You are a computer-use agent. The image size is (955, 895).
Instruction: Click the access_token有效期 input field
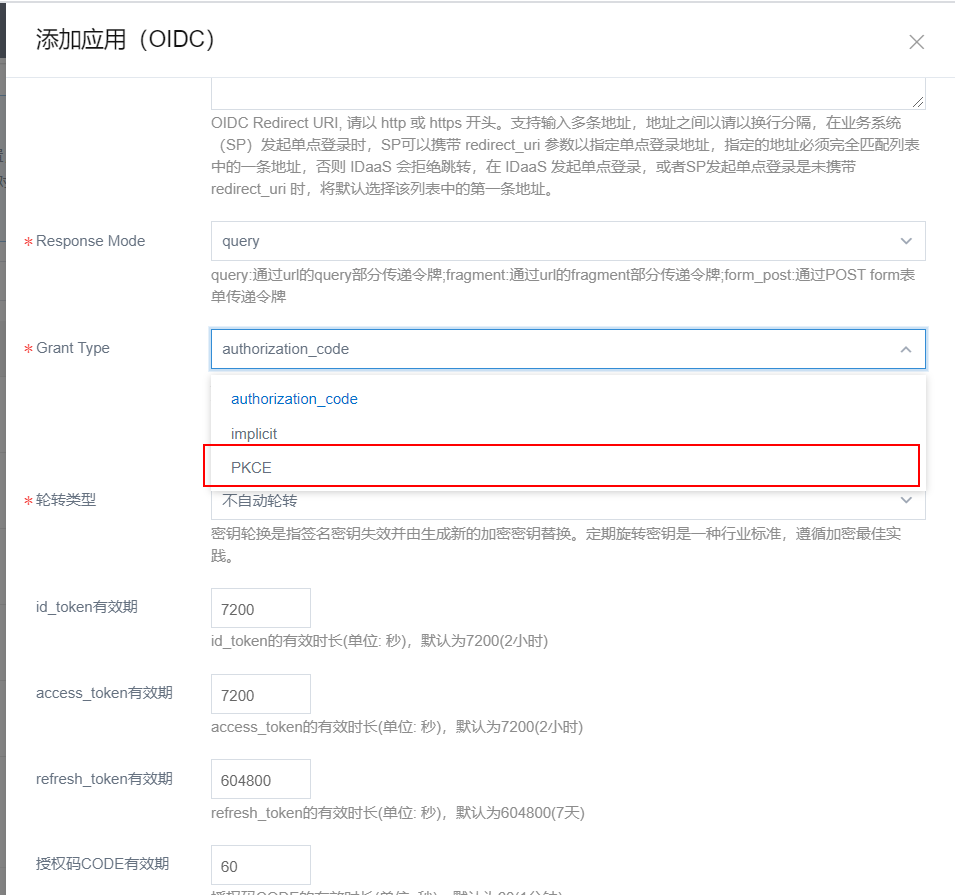[260, 694]
